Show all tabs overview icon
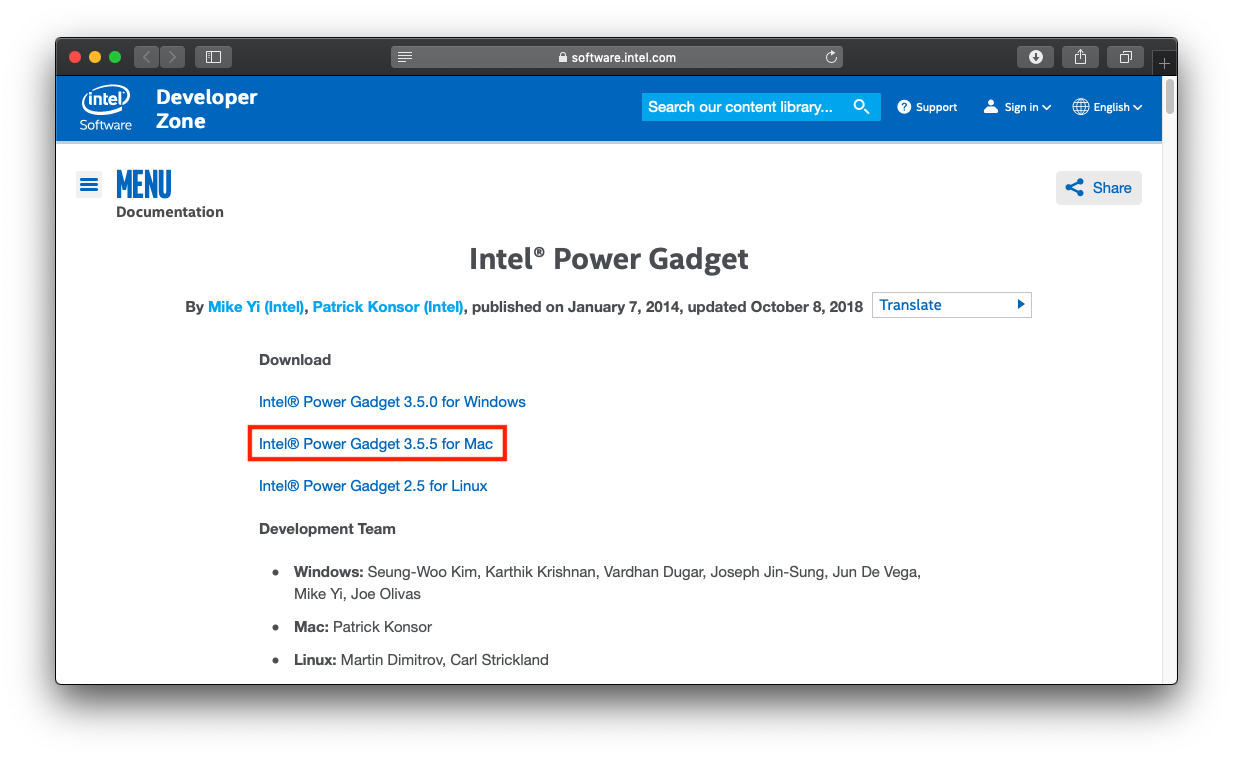This screenshot has width=1233, height=758. (1125, 57)
